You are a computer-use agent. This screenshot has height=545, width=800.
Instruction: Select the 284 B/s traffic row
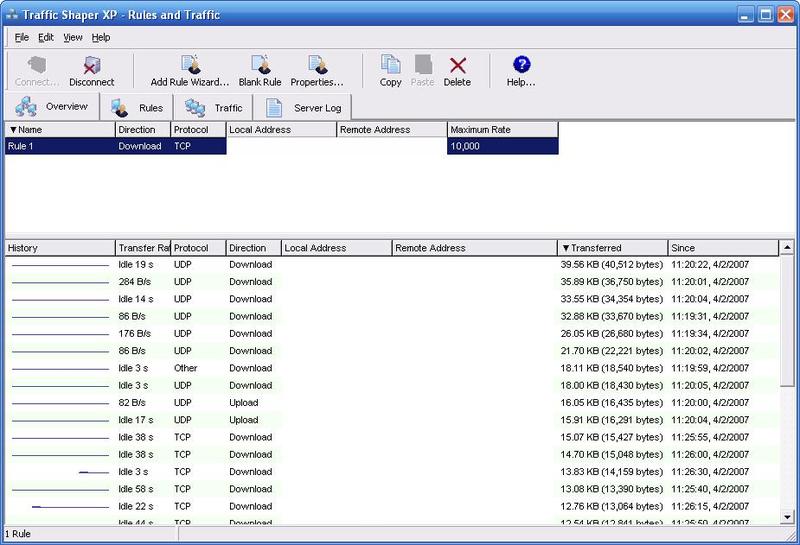click(x=392, y=282)
